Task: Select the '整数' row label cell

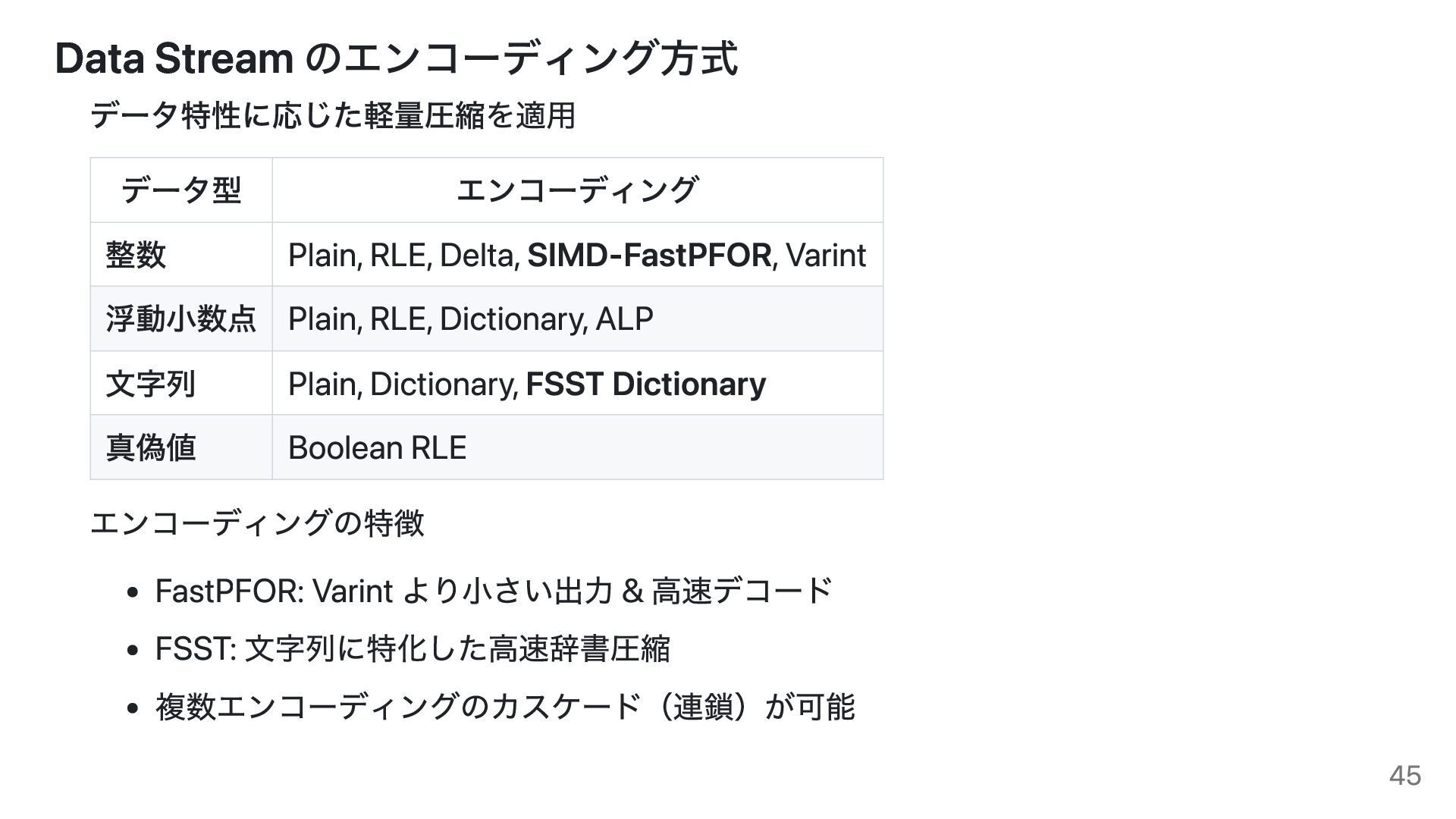Action: tap(181, 255)
